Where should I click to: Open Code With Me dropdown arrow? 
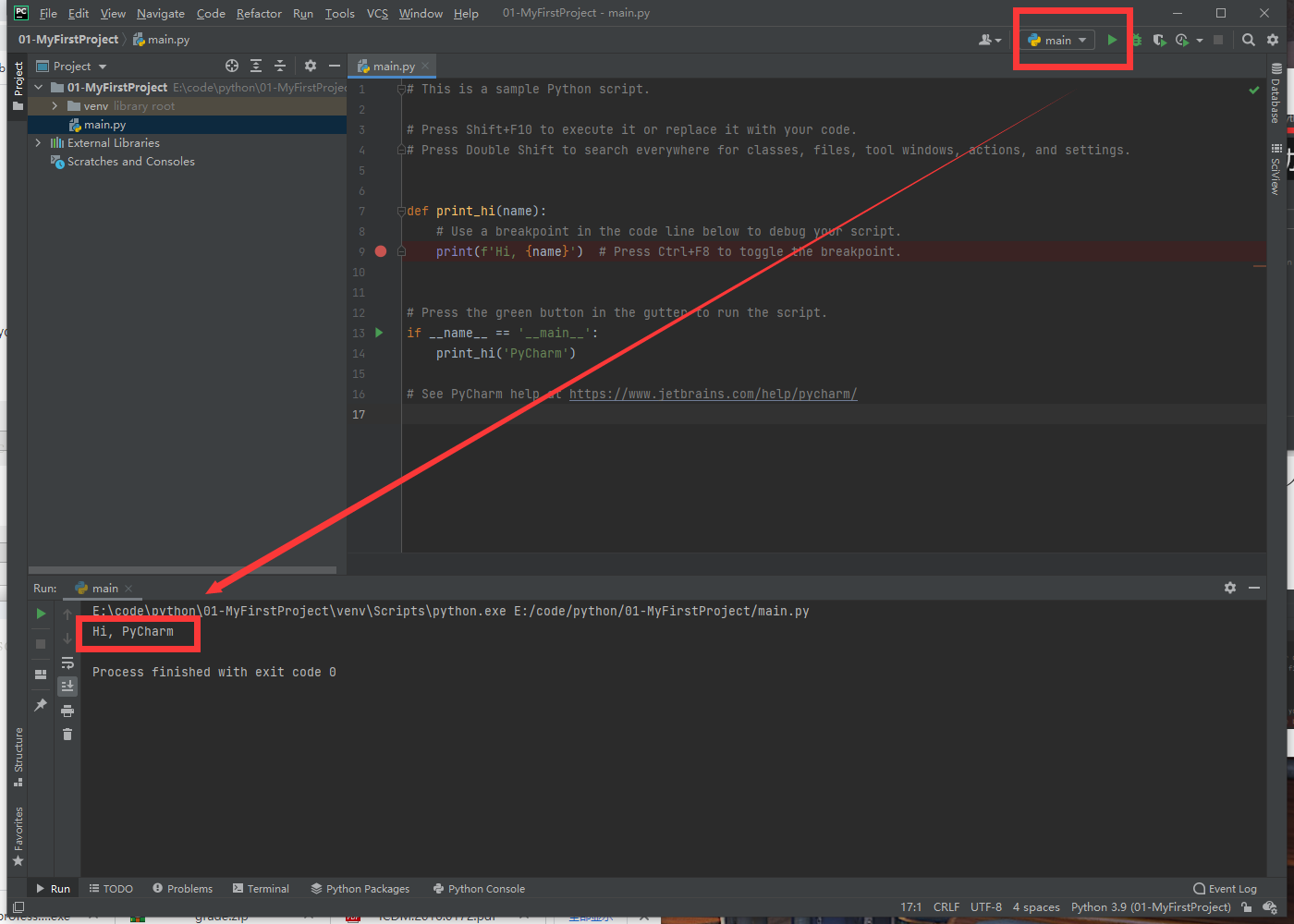coord(999,41)
